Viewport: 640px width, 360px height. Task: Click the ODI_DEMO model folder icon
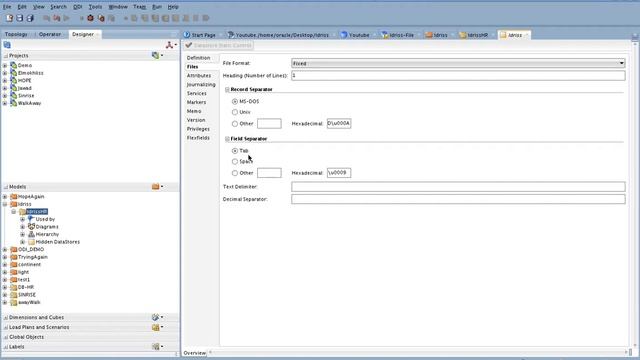tap(13, 249)
